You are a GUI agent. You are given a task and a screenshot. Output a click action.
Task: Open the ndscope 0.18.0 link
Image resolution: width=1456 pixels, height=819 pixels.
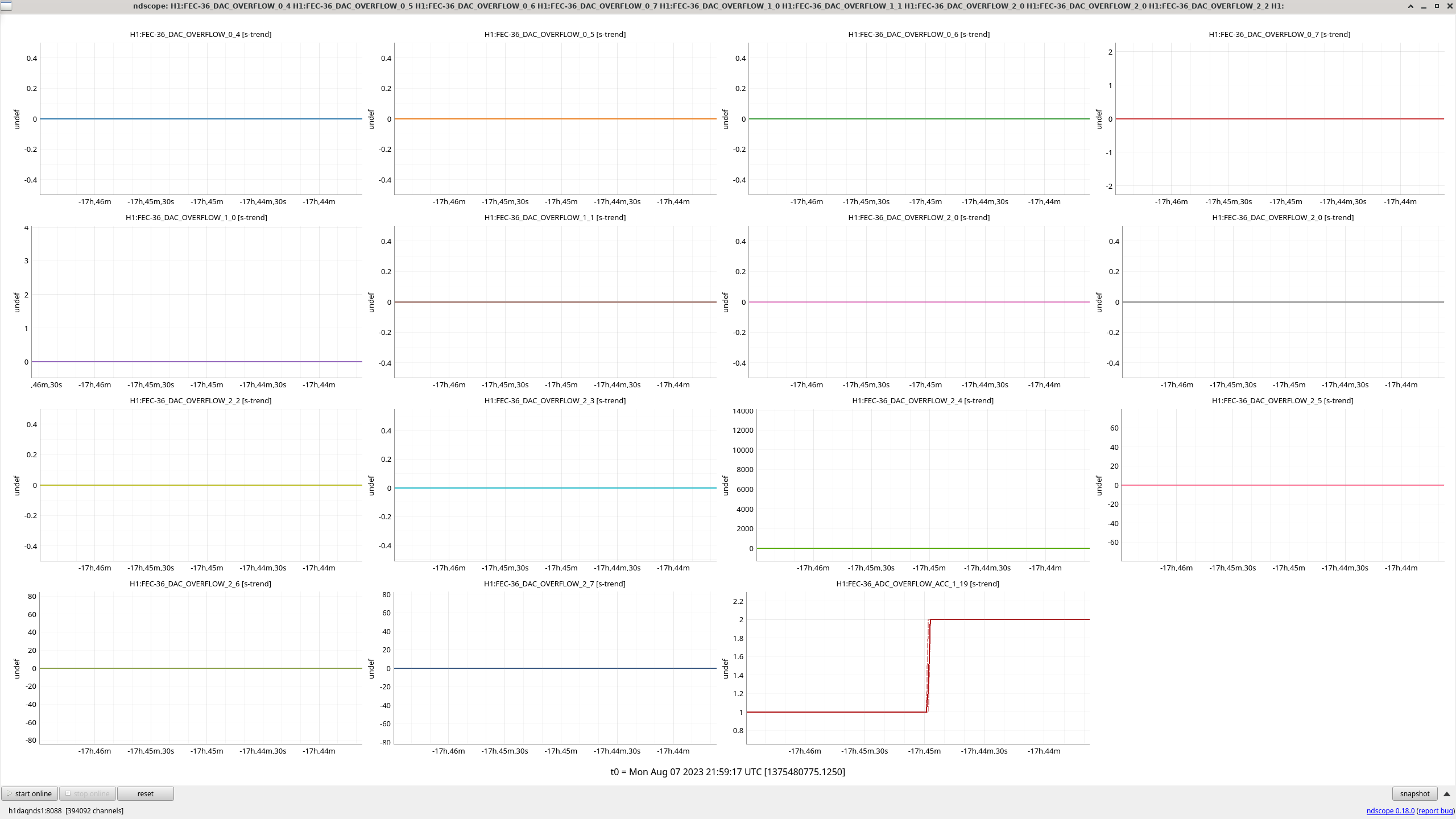1390,810
